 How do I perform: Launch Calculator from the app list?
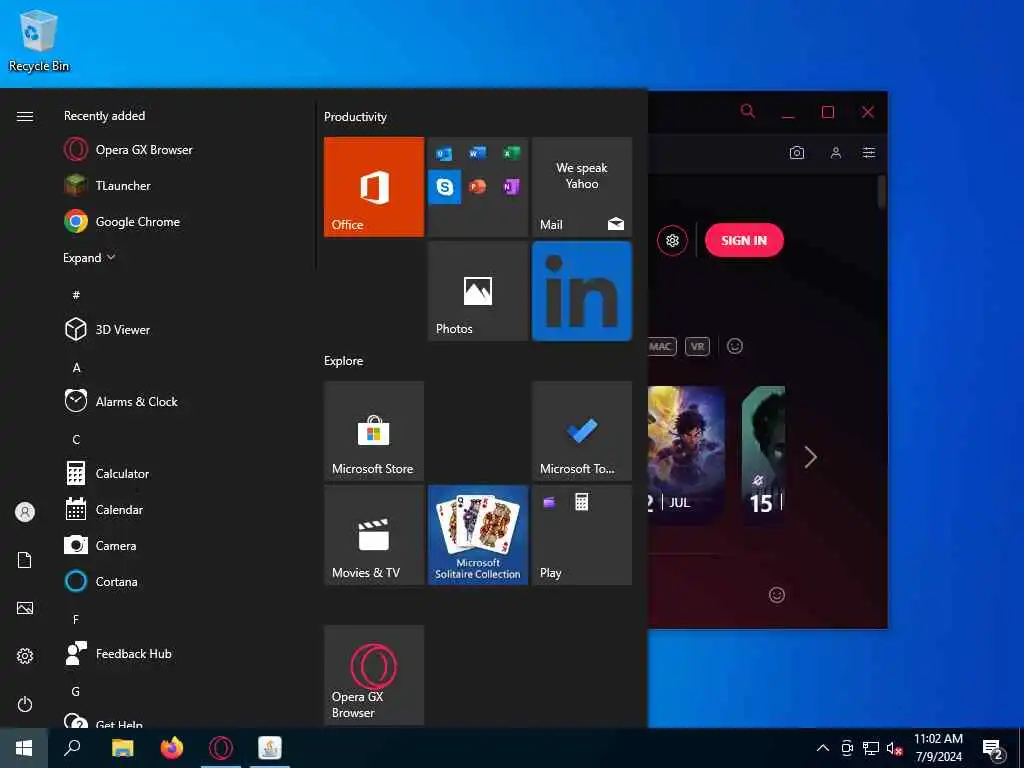[x=108, y=473]
